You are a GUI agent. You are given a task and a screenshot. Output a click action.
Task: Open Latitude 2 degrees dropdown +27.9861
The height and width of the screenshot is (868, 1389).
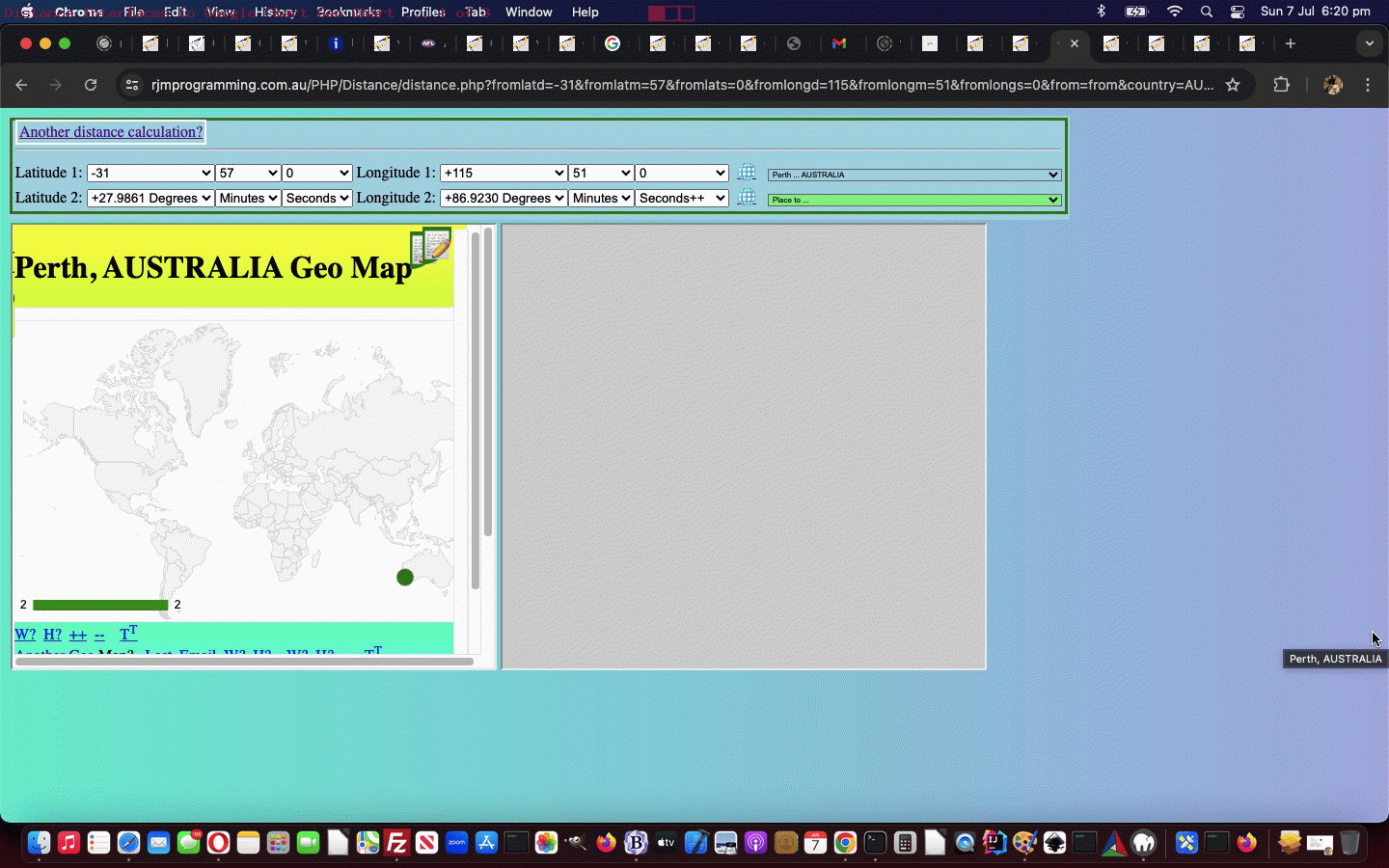150,198
